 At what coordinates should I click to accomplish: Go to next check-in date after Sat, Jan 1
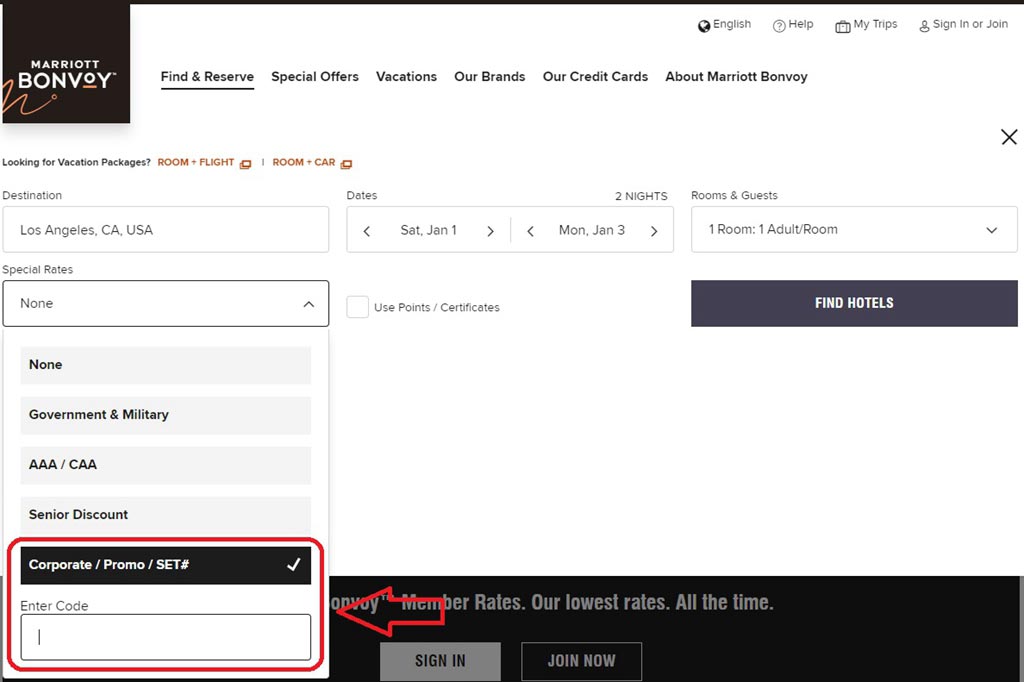click(490, 231)
